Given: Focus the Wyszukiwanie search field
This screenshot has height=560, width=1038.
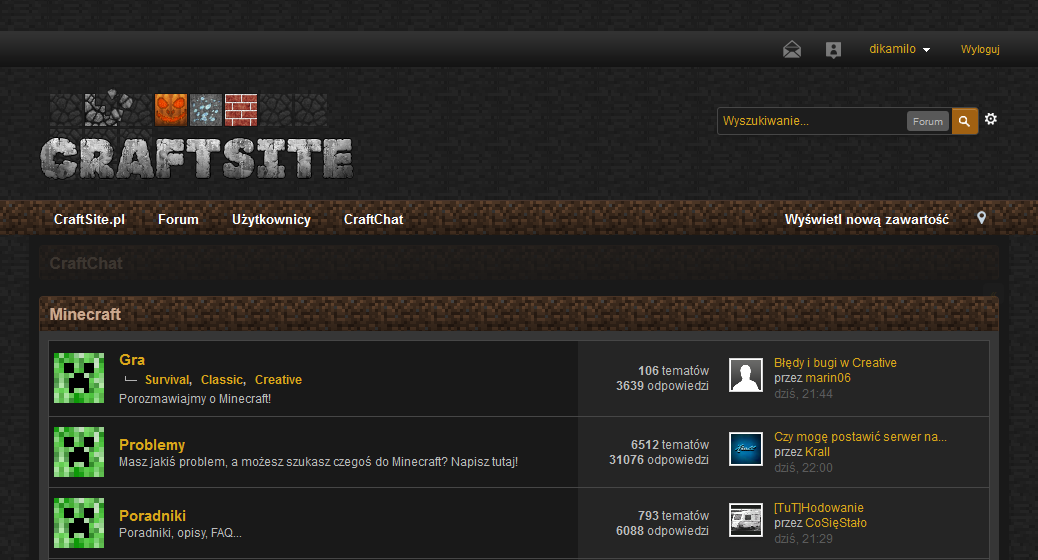Looking at the screenshot, I should [812, 121].
